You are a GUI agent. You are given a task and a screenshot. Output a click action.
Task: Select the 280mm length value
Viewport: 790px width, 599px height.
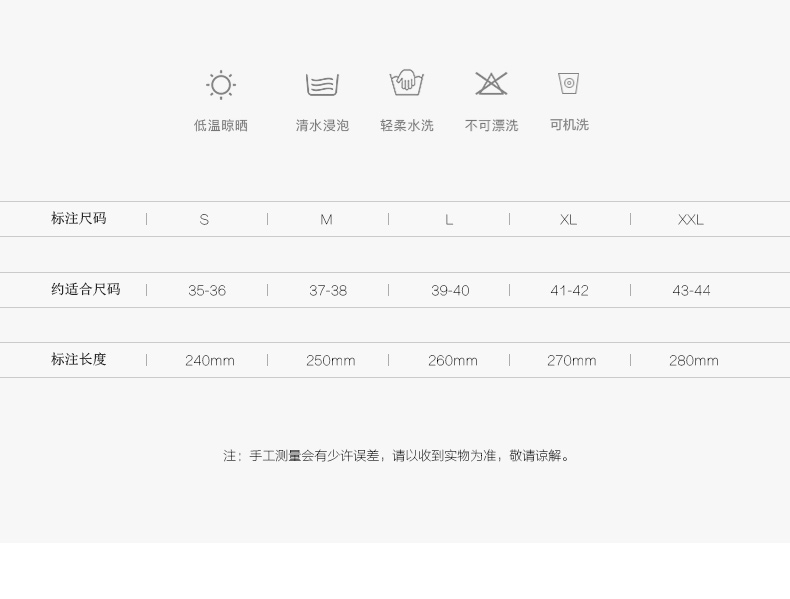(x=694, y=361)
